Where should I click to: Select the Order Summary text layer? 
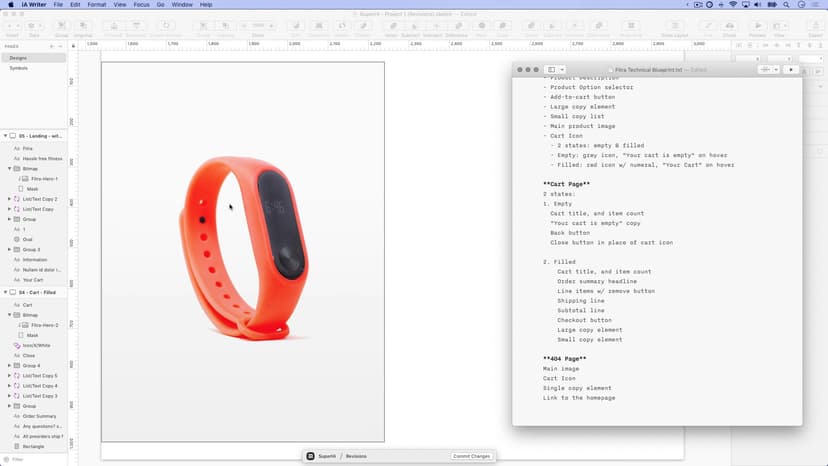(x=39, y=416)
